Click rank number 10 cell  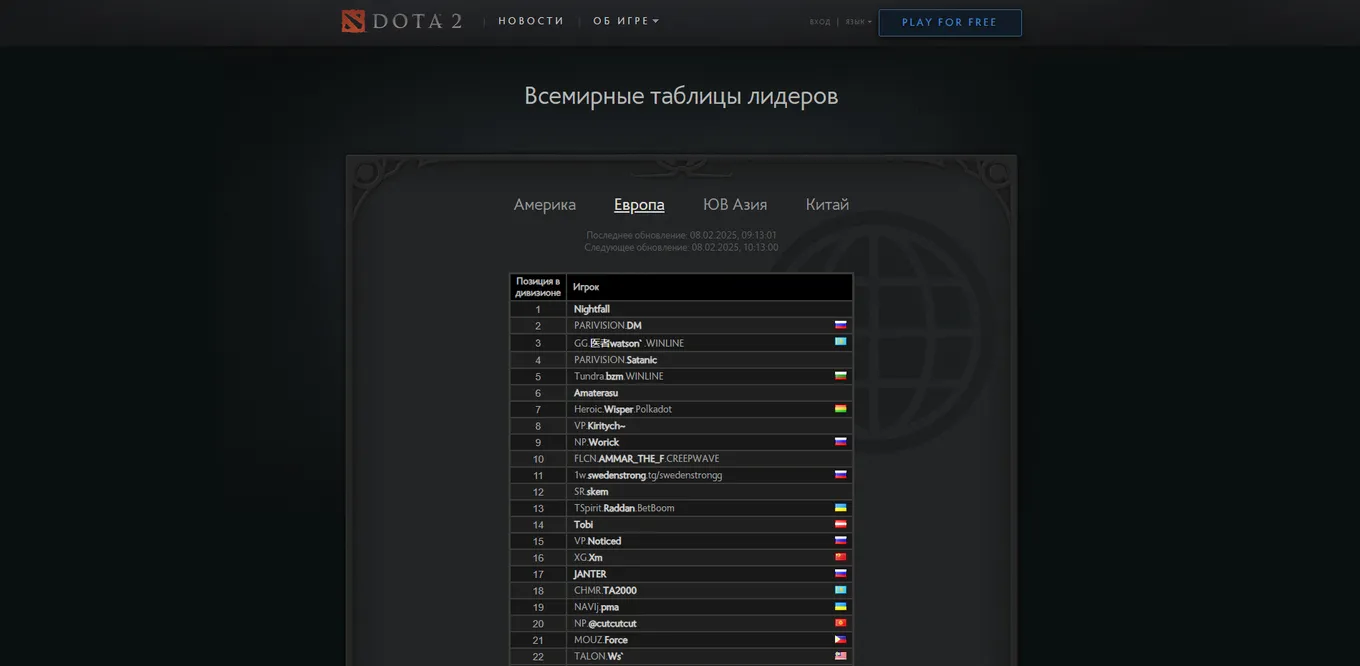coord(538,459)
